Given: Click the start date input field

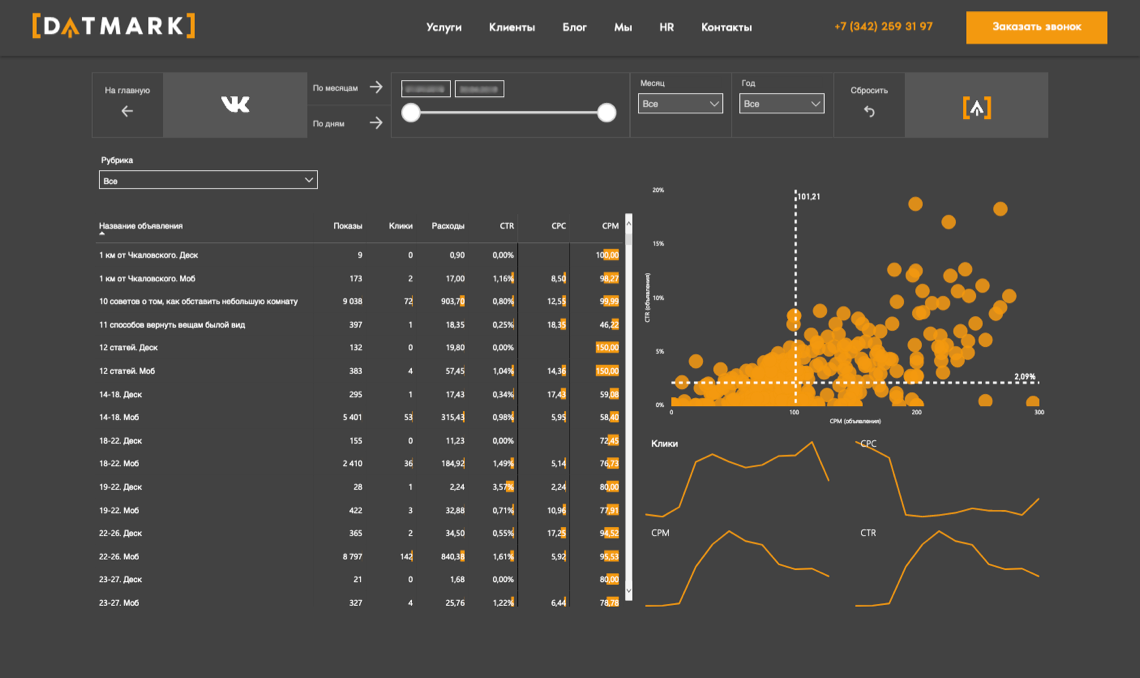Looking at the screenshot, I should pyautogui.click(x=426, y=89).
